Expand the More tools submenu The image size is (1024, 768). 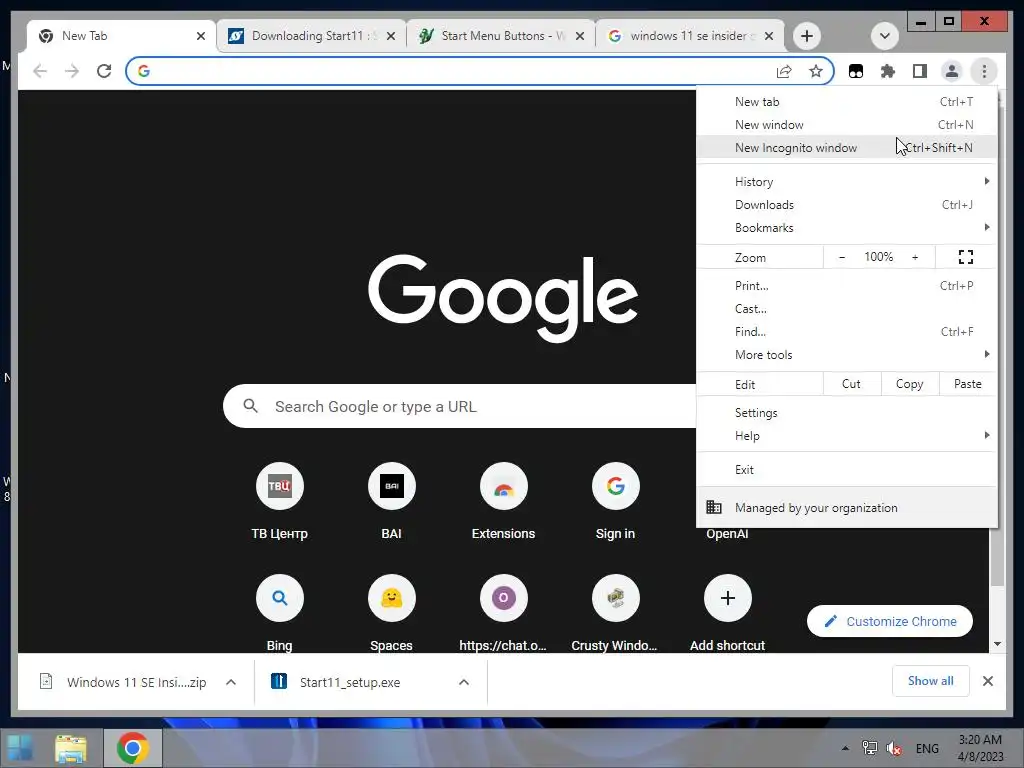click(847, 355)
